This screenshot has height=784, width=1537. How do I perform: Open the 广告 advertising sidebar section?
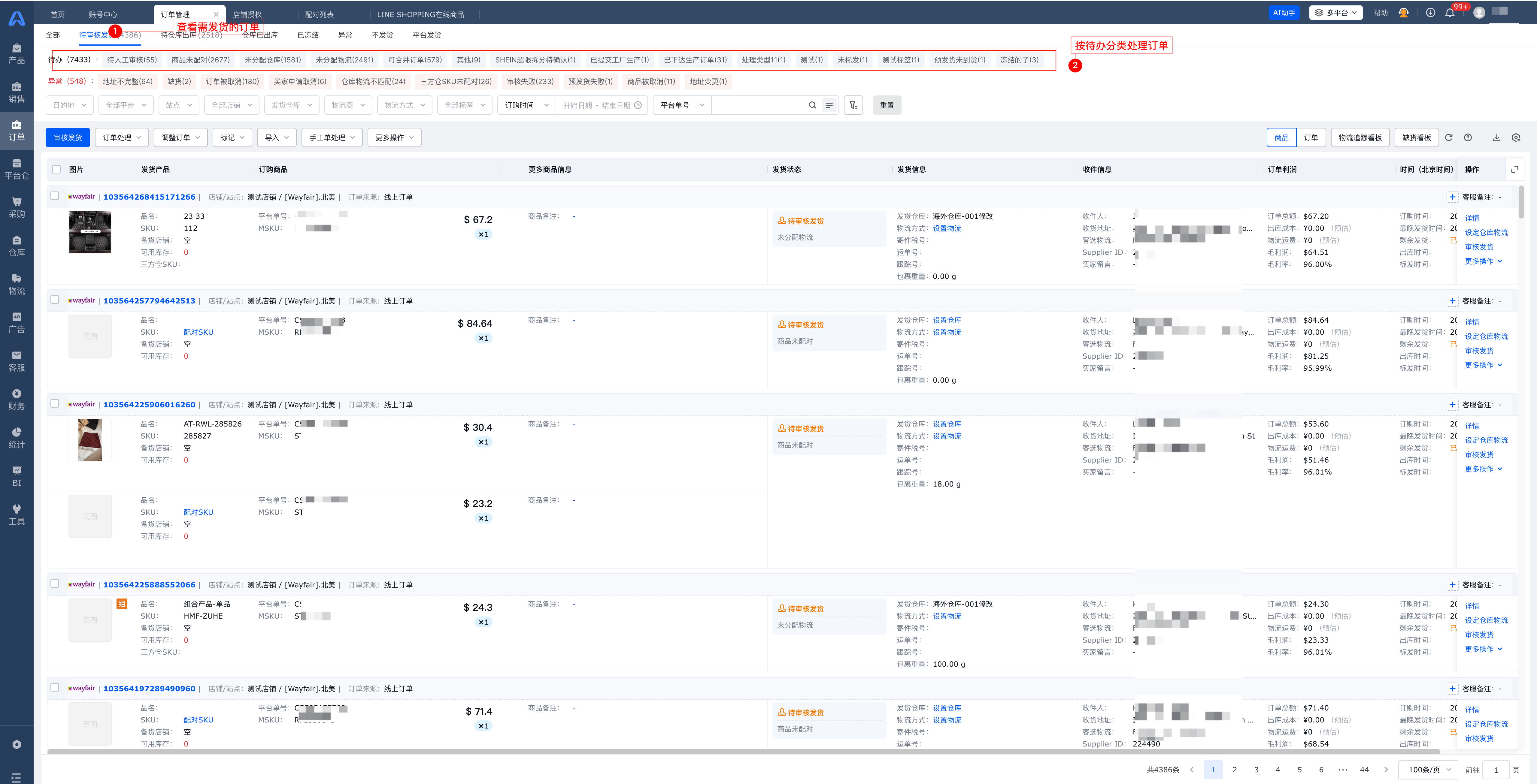tap(17, 323)
